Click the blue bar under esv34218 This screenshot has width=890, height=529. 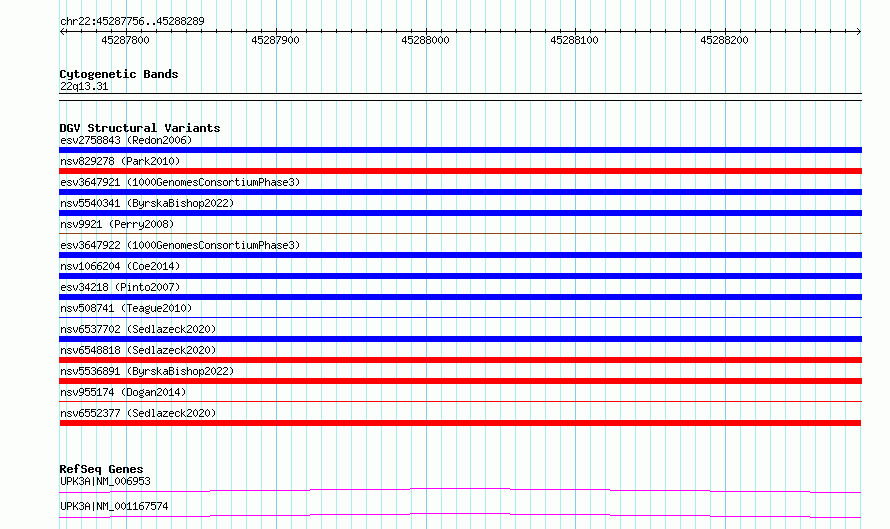460,297
